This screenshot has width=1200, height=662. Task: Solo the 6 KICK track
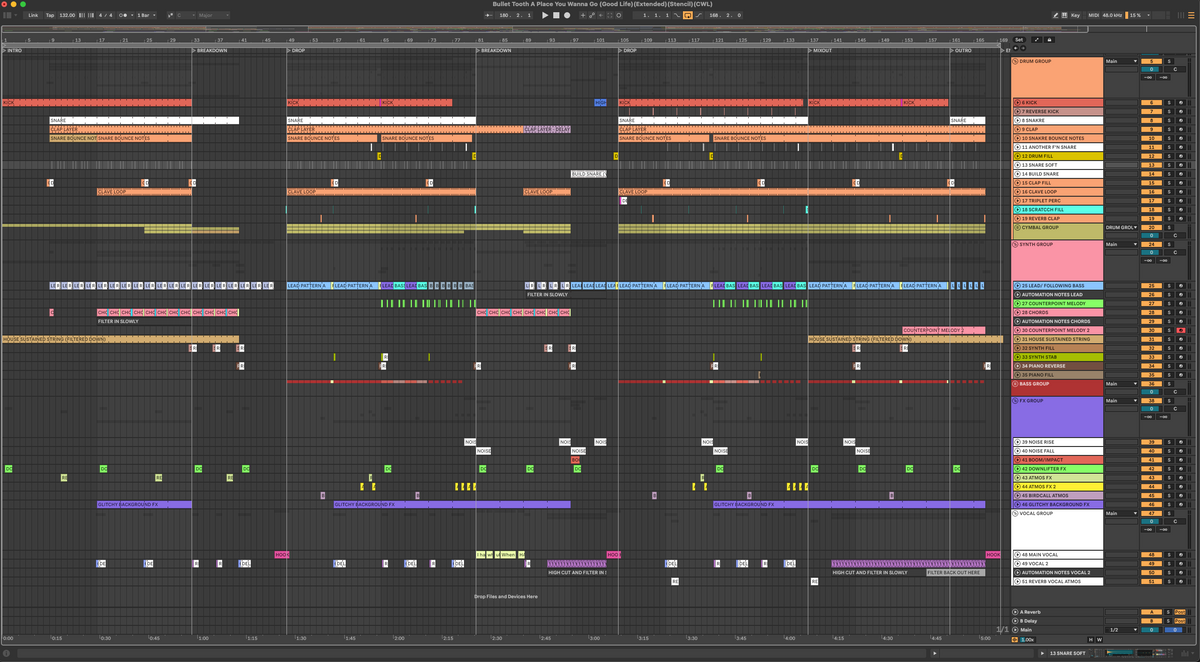(1168, 103)
